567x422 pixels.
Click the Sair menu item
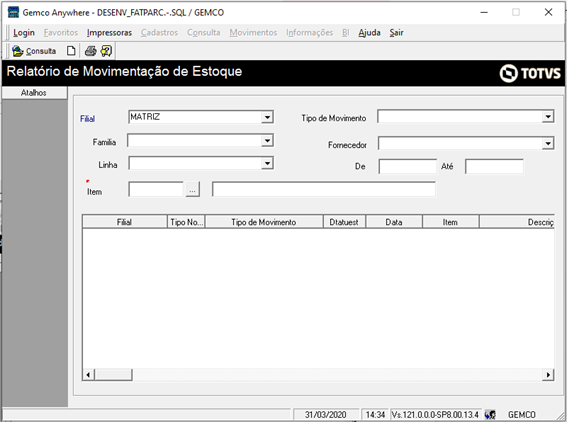click(396, 33)
